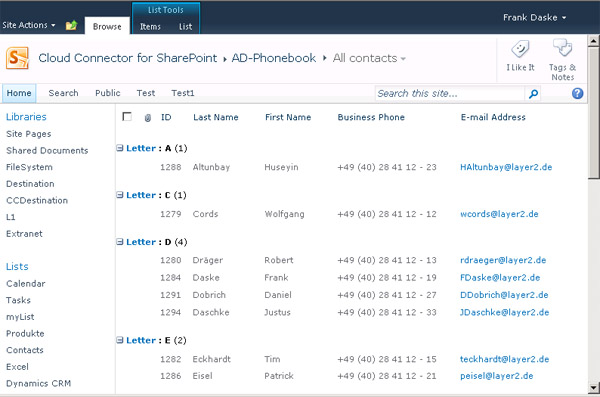Open the List ribbon tab

[186, 26]
